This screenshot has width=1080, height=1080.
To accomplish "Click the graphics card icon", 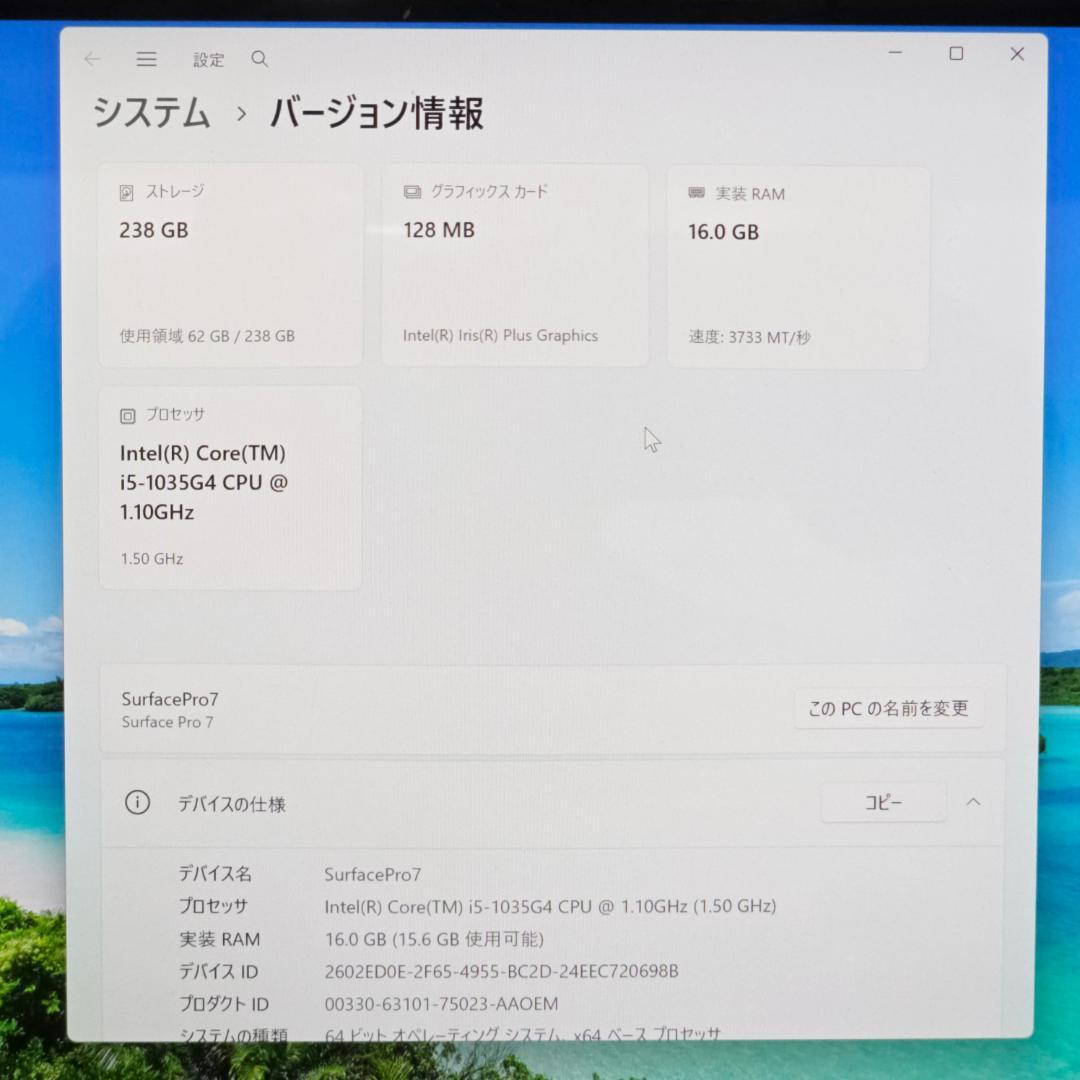I will pyautogui.click(x=412, y=192).
